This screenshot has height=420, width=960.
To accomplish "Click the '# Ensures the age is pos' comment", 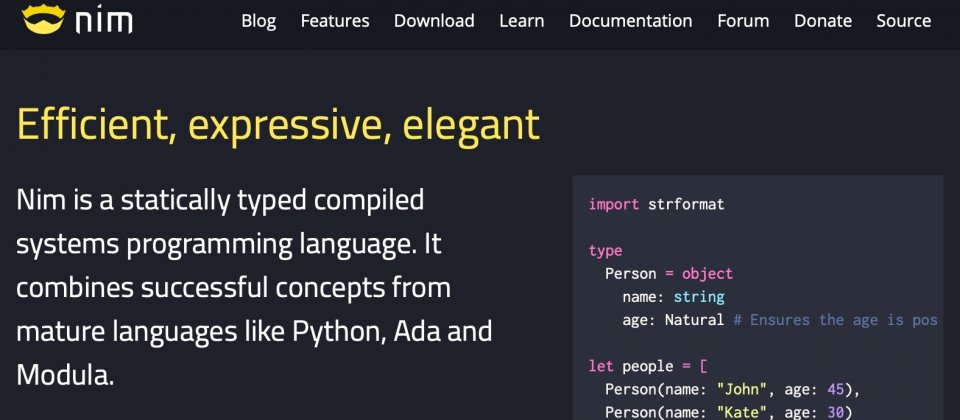I will [835, 320].
